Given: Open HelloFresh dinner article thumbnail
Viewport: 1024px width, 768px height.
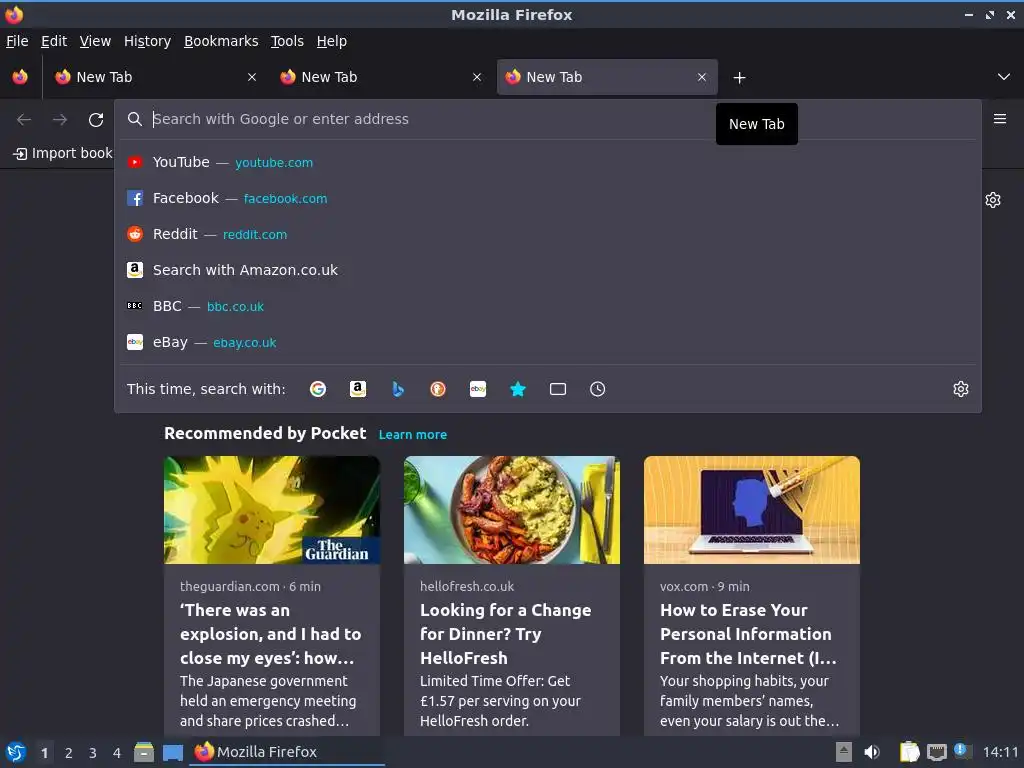Looking at the screenshot, I should [x=512, y=510].
